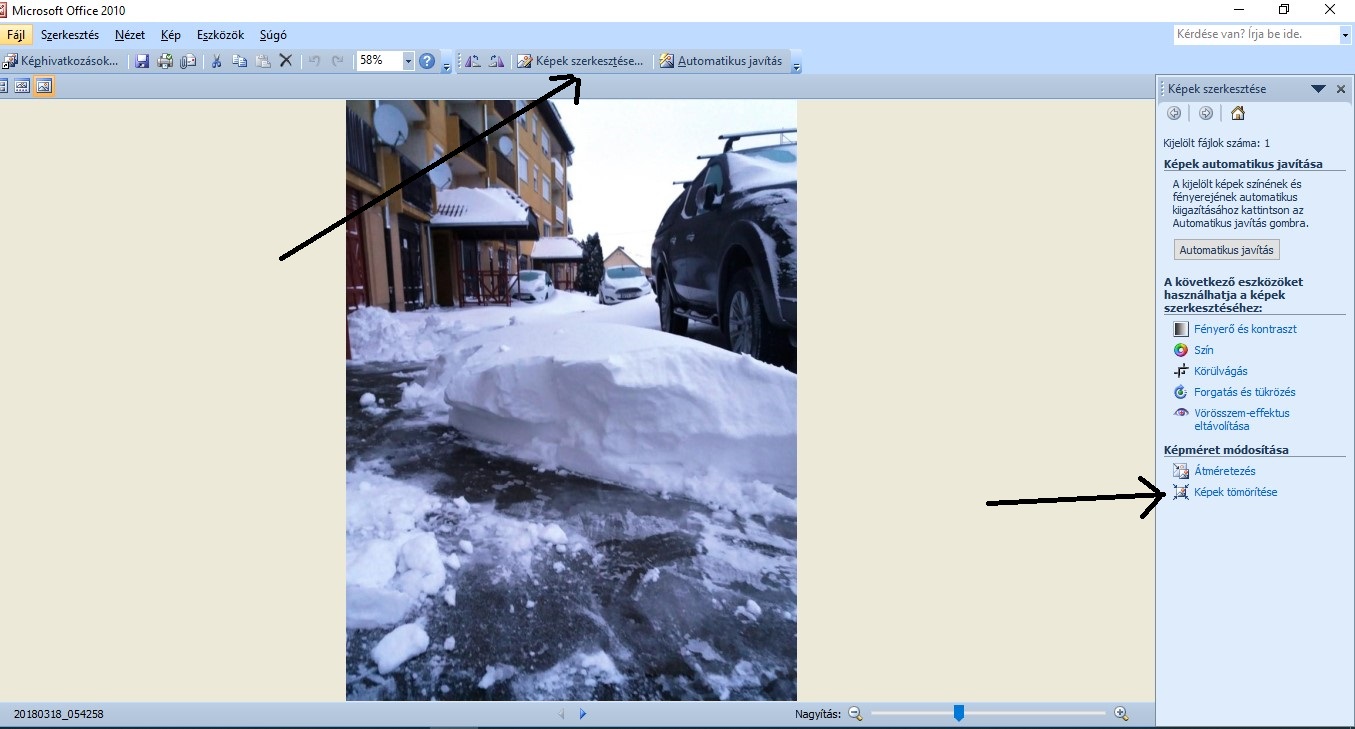Click the Paste clipboard icon

[262, 61]
